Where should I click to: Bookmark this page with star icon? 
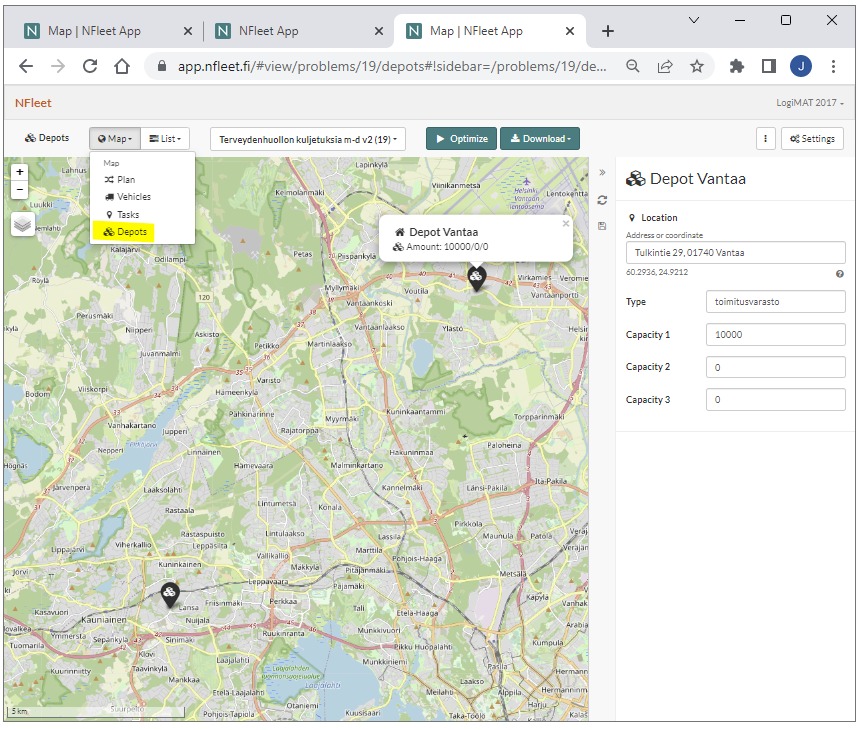coord(697,67)
